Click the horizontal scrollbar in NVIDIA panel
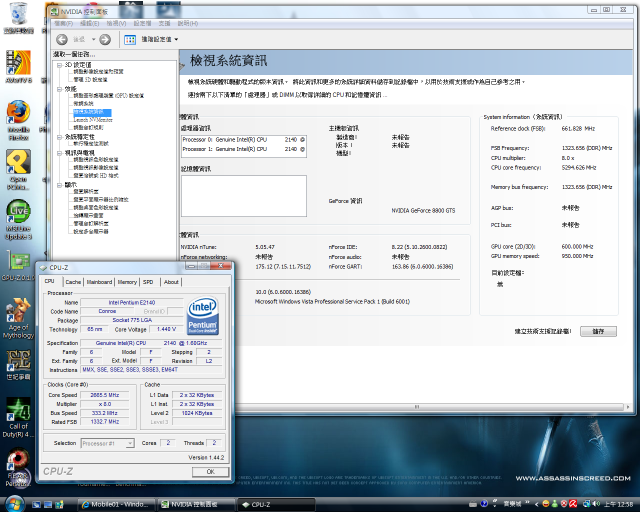640x512 pixels. tap(416, 407)
